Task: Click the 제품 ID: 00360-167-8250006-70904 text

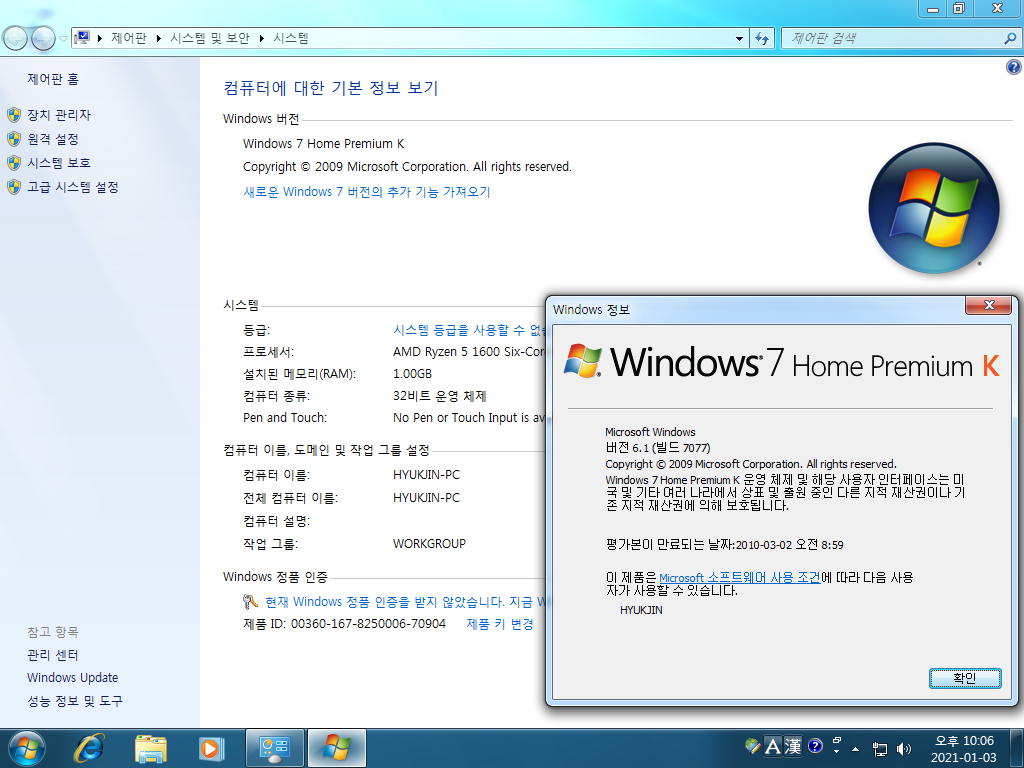Action: tap(344, 624)
